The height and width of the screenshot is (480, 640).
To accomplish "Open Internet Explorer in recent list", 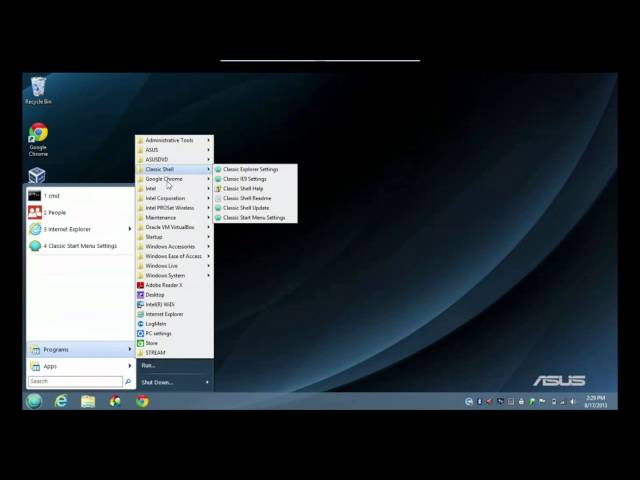I will [x=81, y=229].
